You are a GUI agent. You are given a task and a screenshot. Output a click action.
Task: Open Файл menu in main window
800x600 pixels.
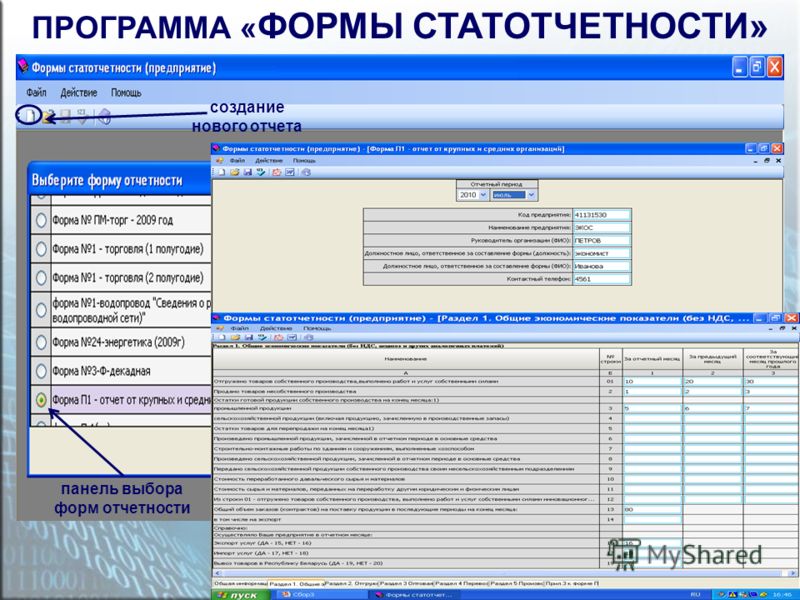pos(36,93)
